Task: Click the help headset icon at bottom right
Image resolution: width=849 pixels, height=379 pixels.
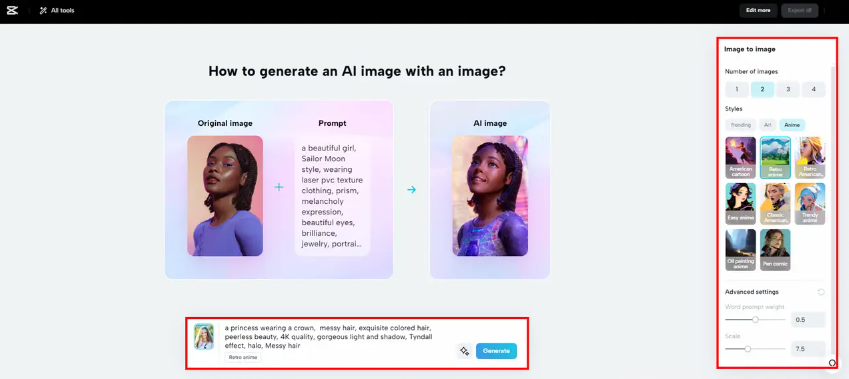Action: [x=832, y=363]
